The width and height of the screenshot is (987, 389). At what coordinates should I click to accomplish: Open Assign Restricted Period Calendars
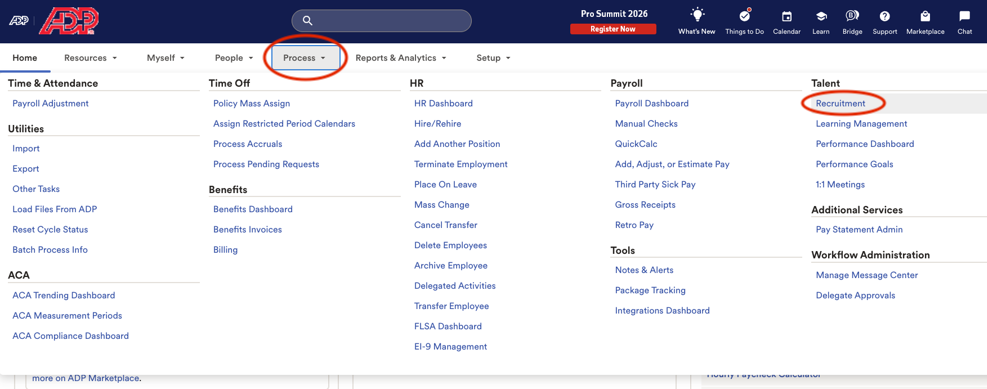pyautogui.click(x=285, y=123)
